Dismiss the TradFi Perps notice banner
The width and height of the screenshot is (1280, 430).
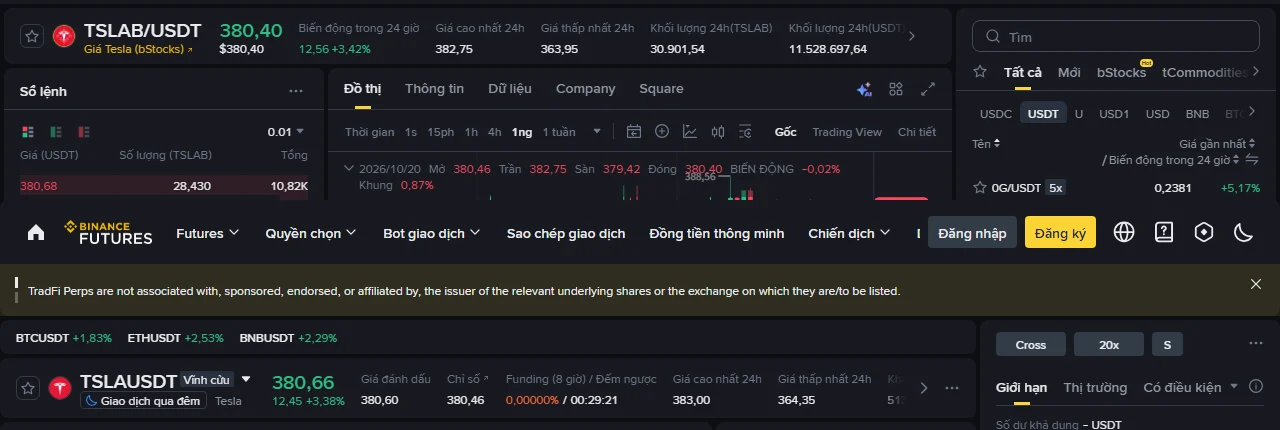click(1256, 284)
